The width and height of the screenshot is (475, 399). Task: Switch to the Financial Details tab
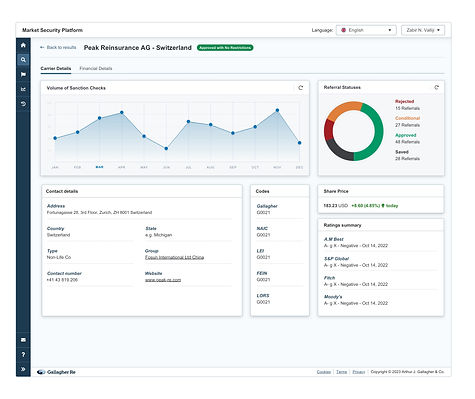(x=96, y=68)
